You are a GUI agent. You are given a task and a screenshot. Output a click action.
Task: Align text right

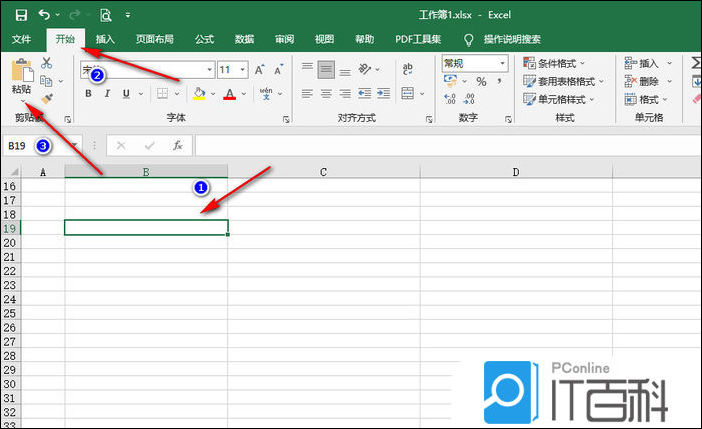pyautogui.click(x=345, y=94)
